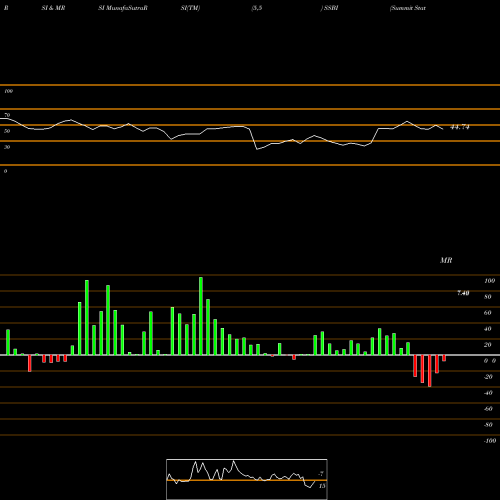The height and width of the screenshot is (500, 500).
Task: Click the MR axis label -80
Action: coord(488,425)
